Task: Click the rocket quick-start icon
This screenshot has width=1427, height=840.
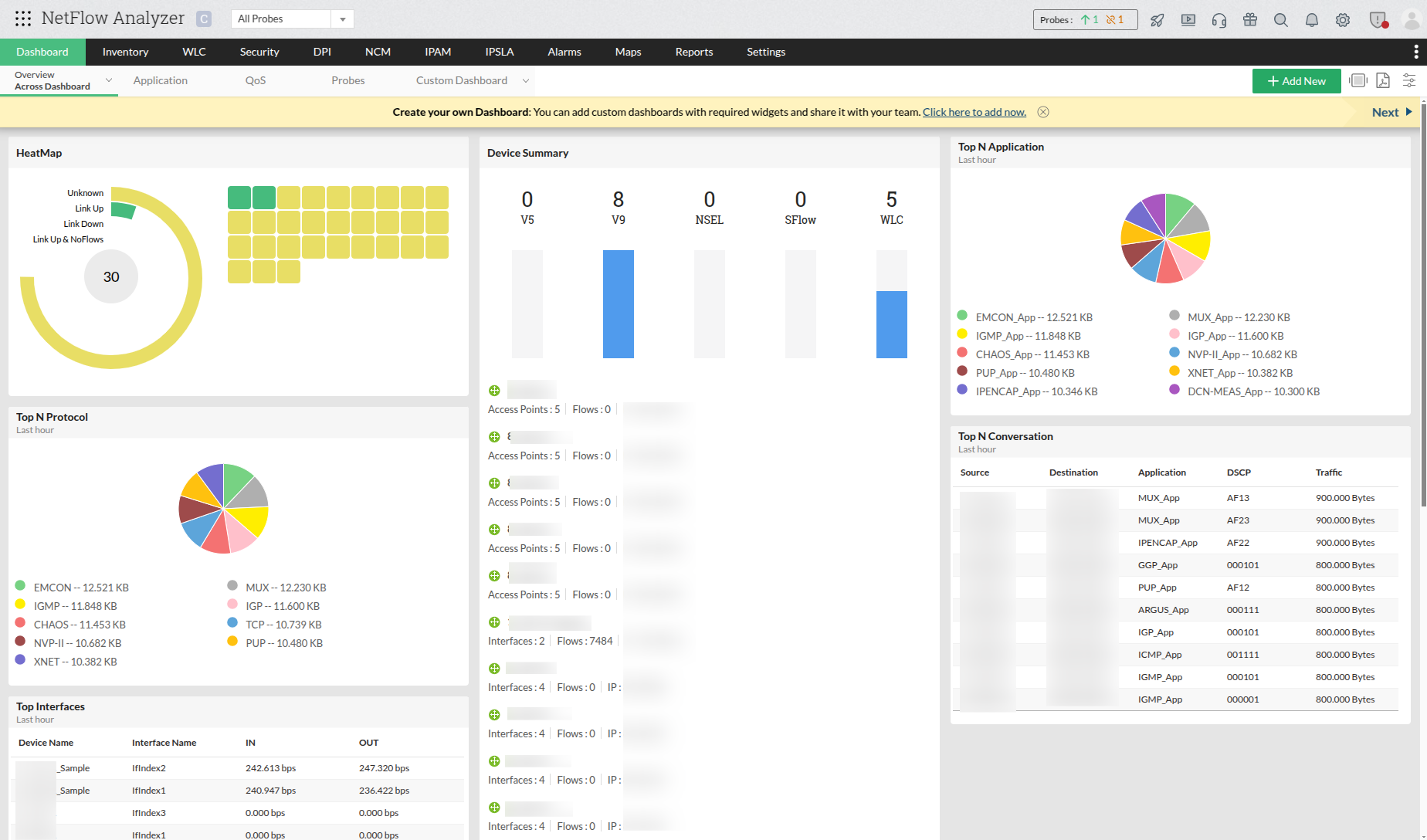Action: (x=1157, y=20)
